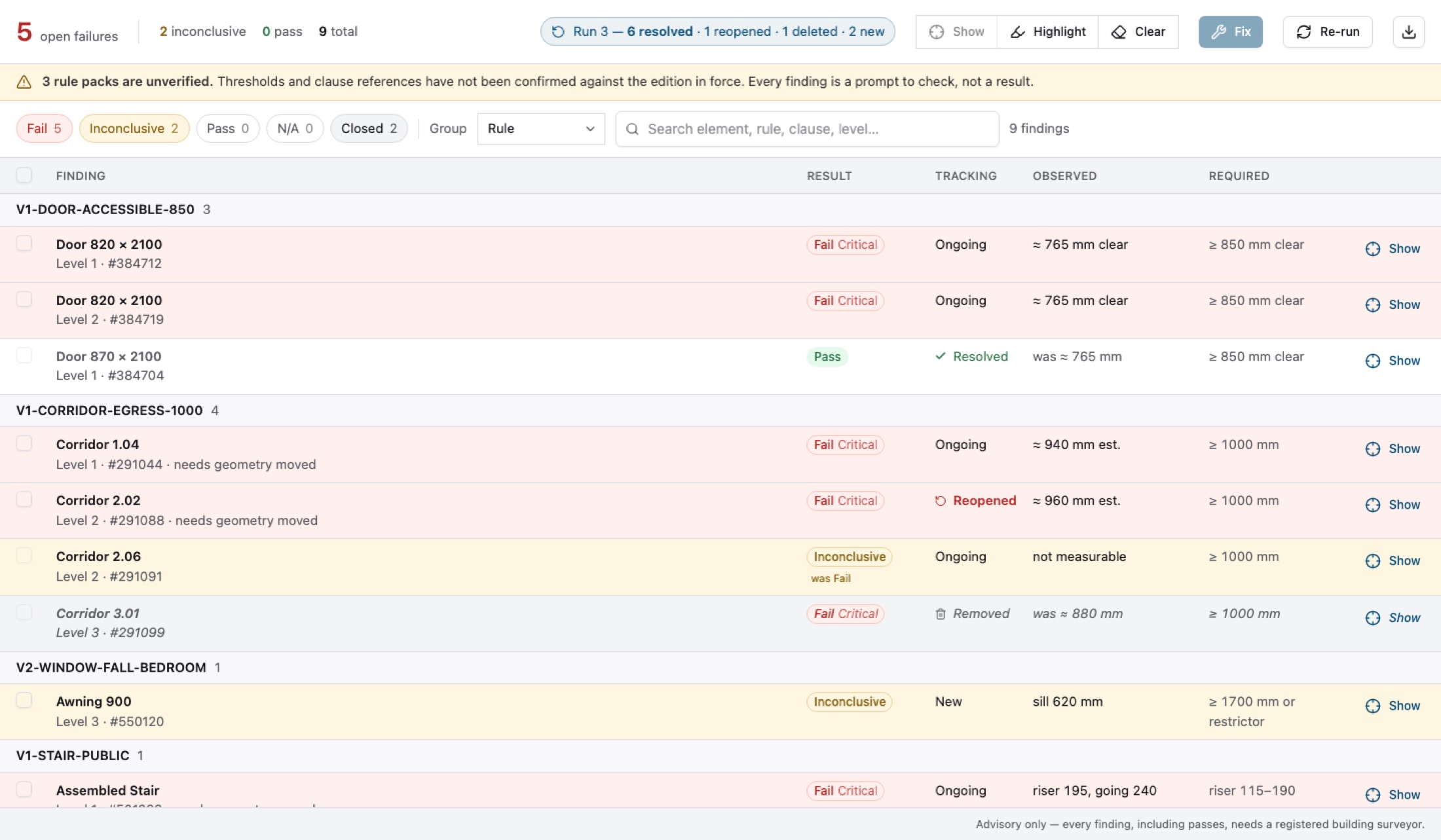Open the Group by Rule dropdown

point(541,128)
